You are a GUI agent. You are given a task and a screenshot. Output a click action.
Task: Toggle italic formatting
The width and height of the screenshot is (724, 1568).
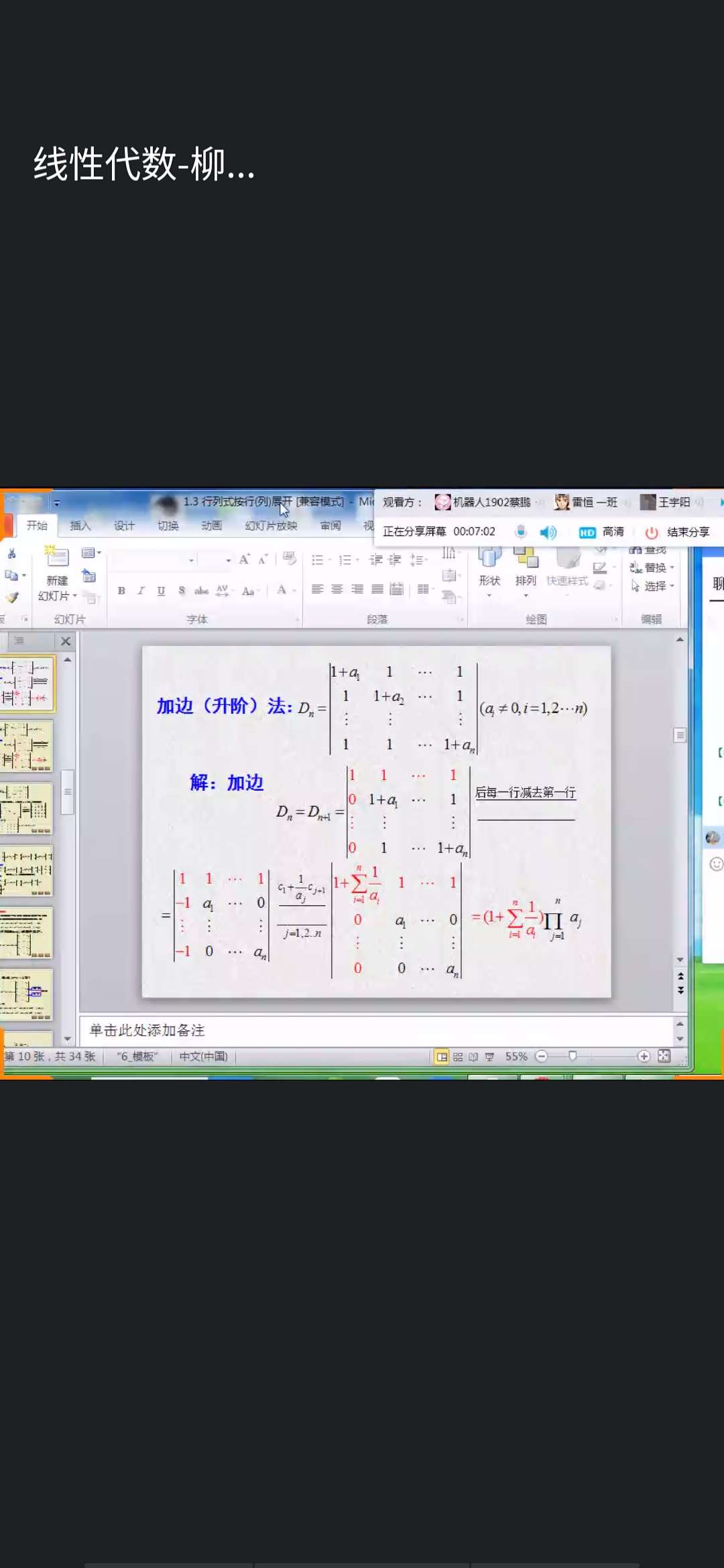point(141,590)
